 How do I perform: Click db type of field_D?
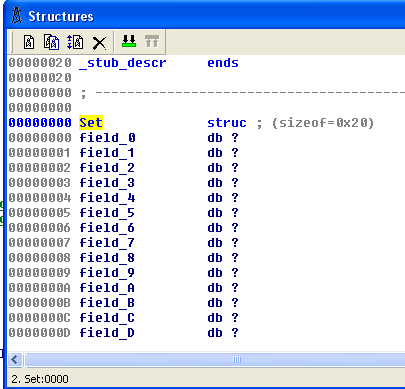[215, 333]
